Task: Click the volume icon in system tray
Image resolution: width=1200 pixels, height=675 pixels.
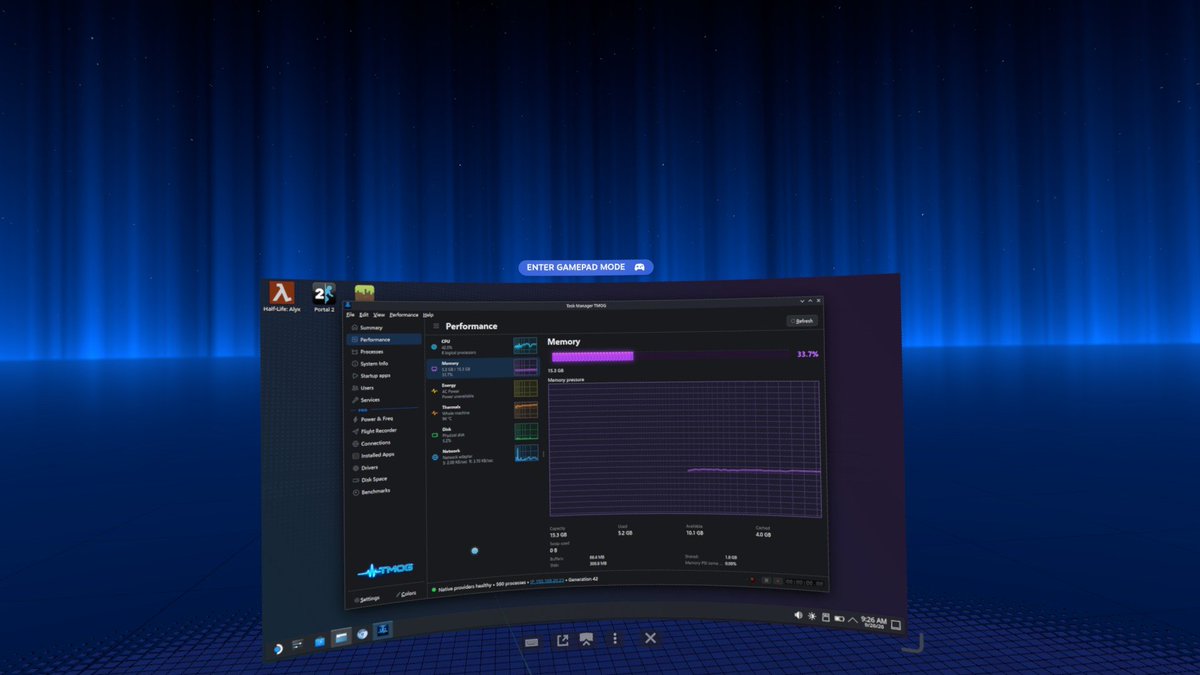Action: tap(799, 615)
